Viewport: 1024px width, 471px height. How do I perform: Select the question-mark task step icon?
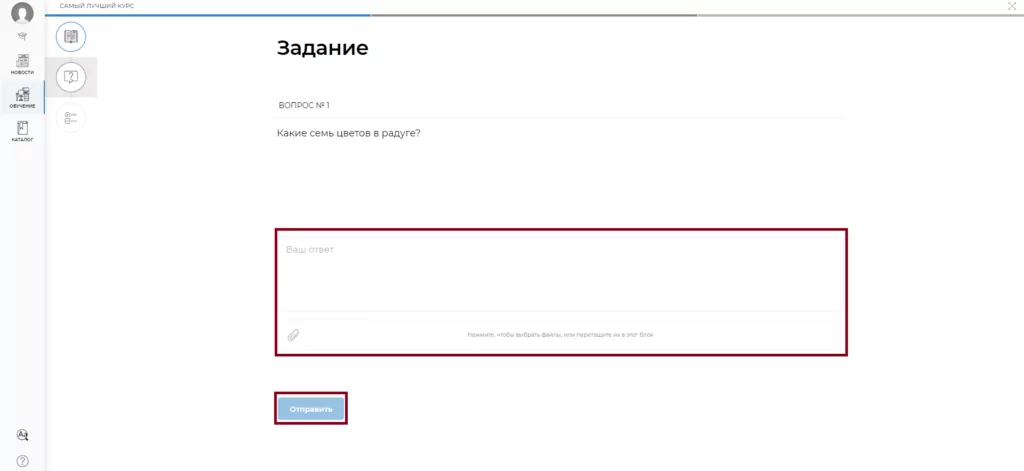71,77
